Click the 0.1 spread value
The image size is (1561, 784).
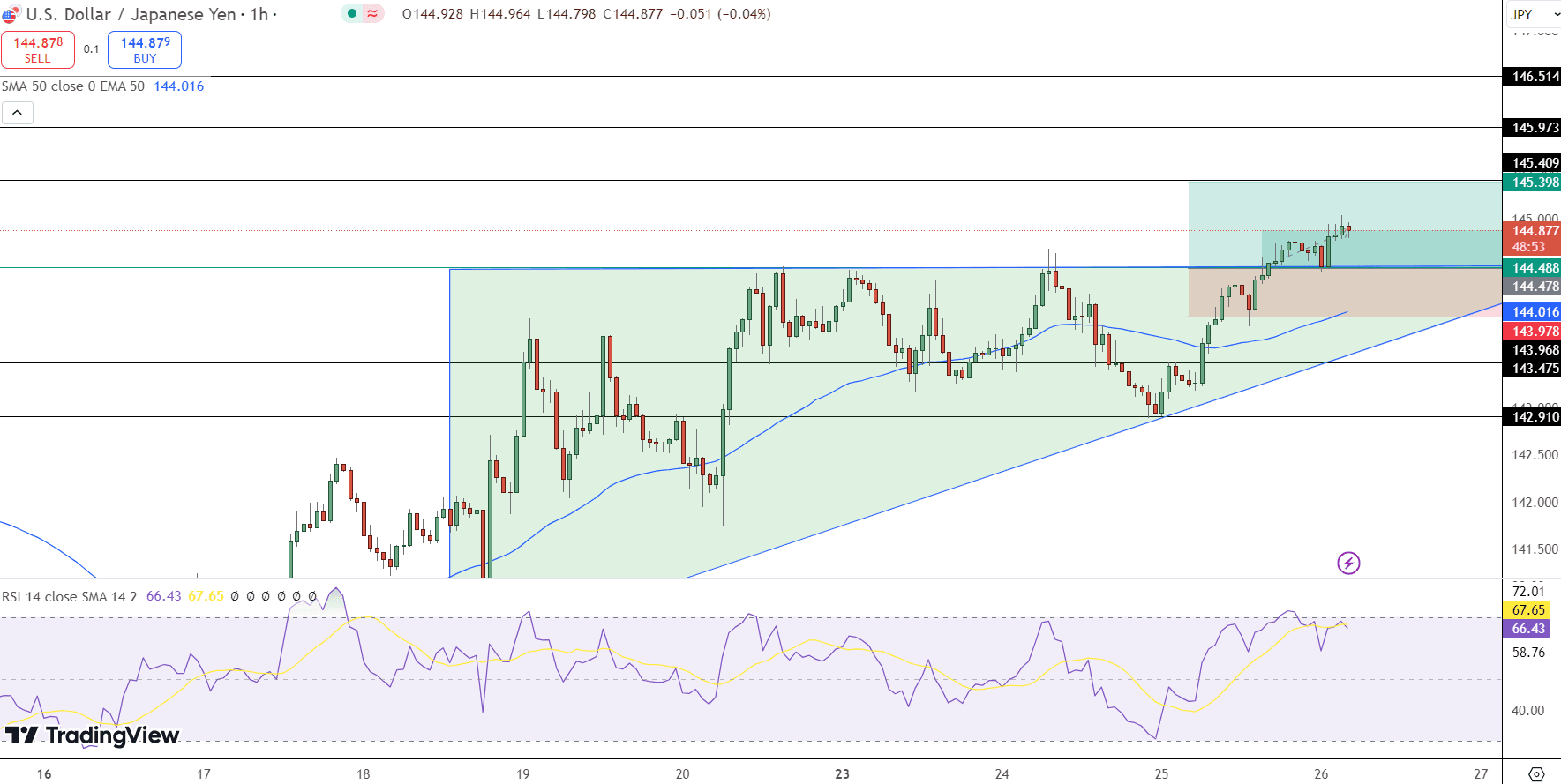point(92,49)
